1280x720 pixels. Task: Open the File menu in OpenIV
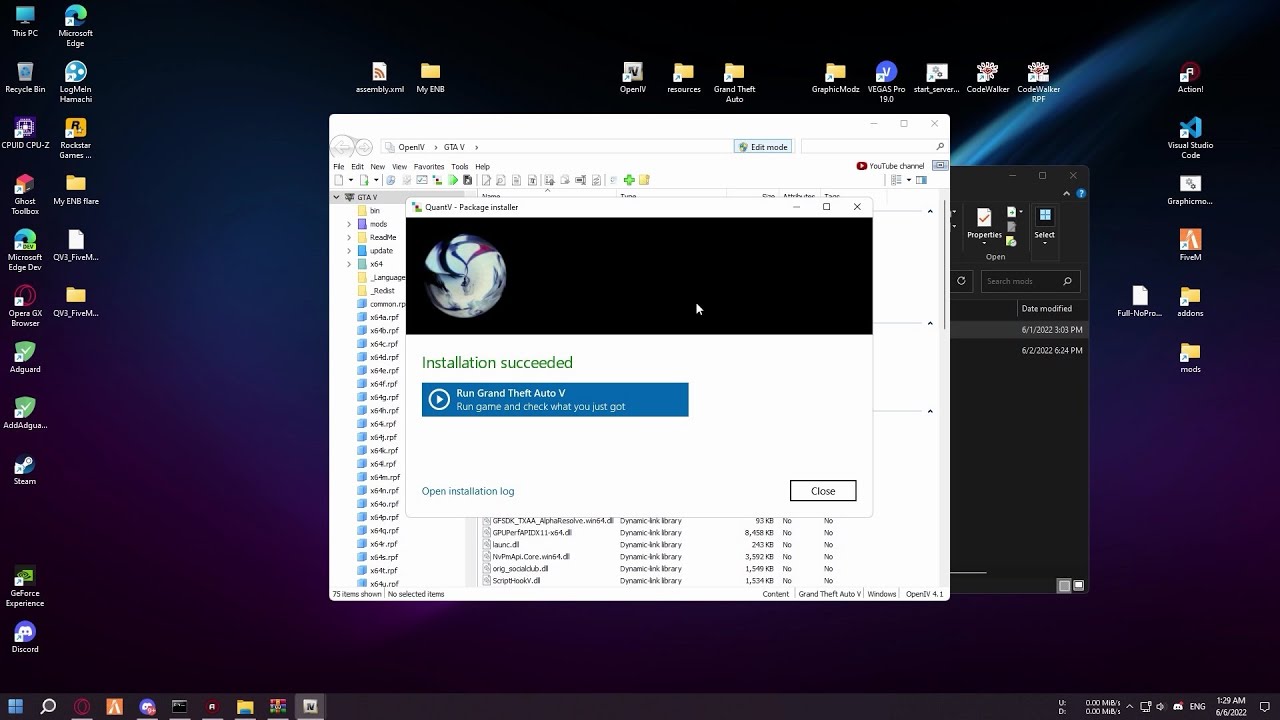339,167
